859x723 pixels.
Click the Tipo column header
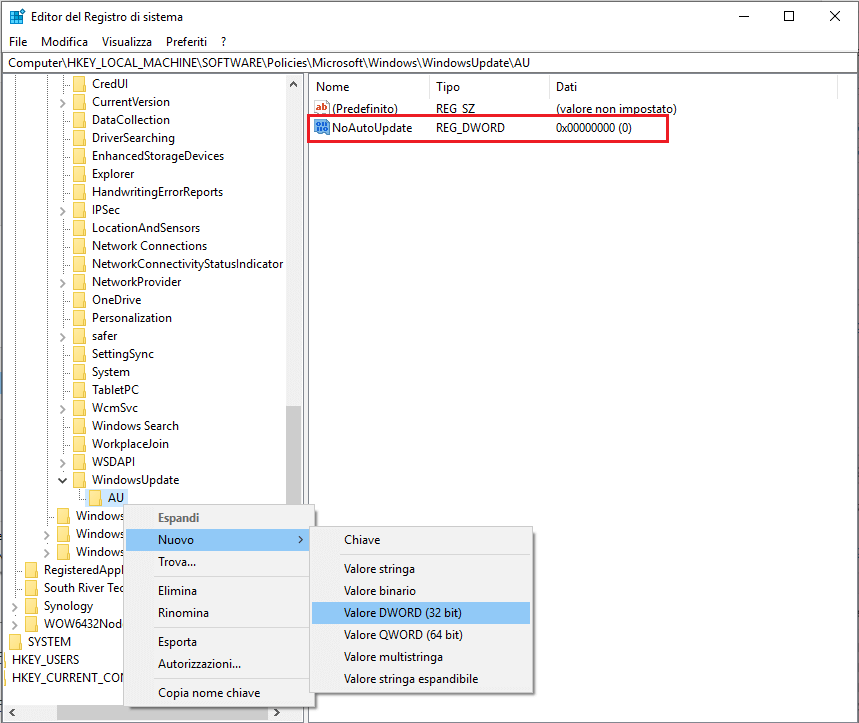coord(490,87)
